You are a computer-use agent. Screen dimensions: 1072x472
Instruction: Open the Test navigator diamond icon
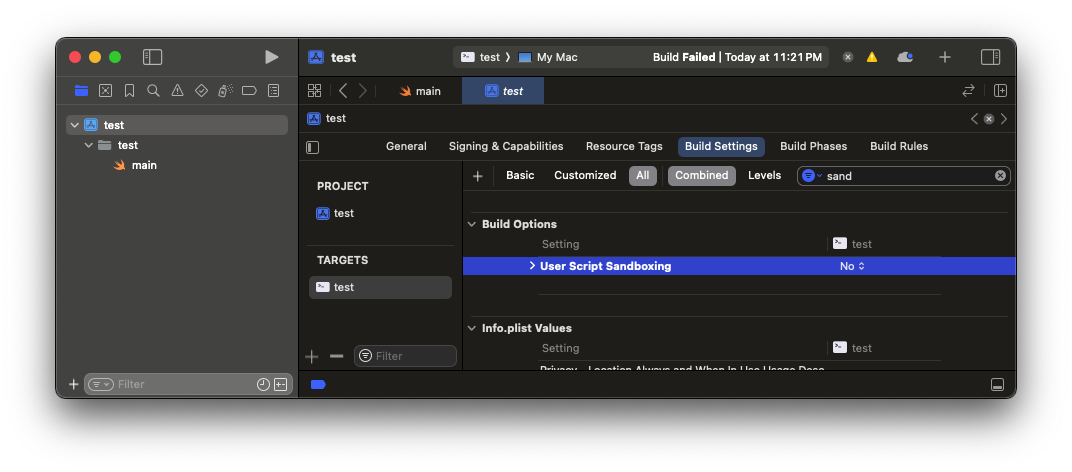[x=201, y=90]
